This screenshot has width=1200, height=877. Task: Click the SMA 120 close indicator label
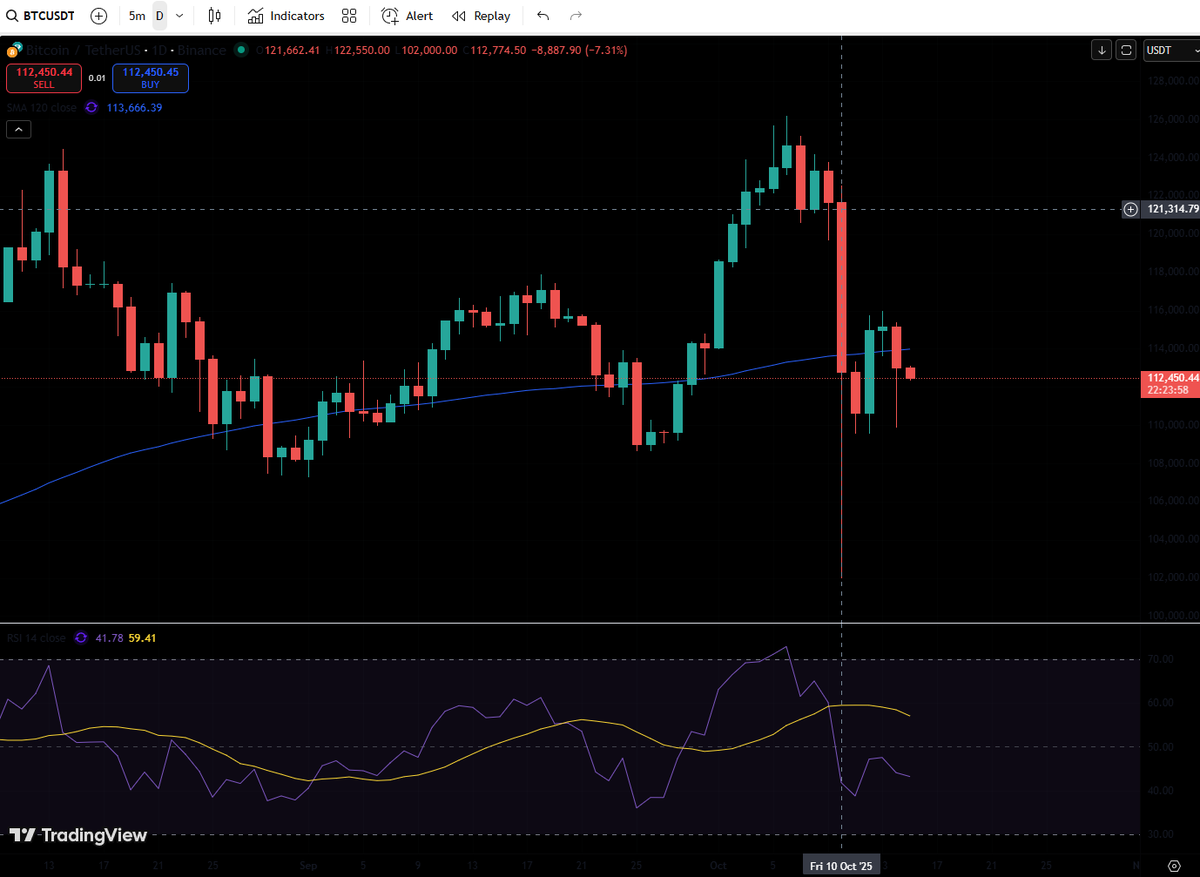coord(40,107)
